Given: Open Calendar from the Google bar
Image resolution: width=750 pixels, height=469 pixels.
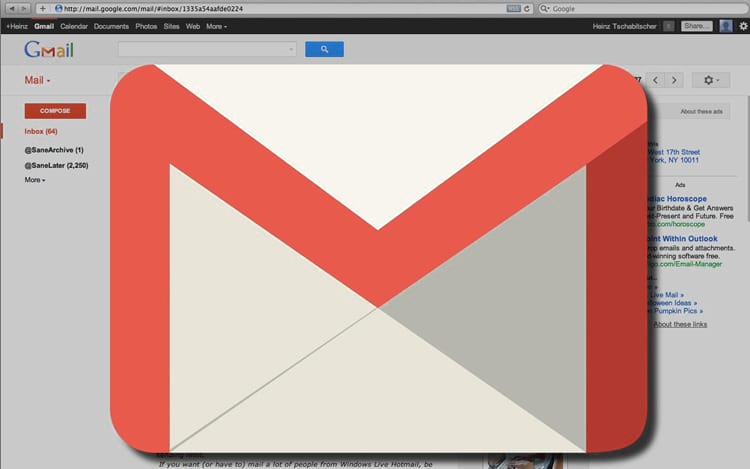Looking at the screenshot, I should [74, 26].
